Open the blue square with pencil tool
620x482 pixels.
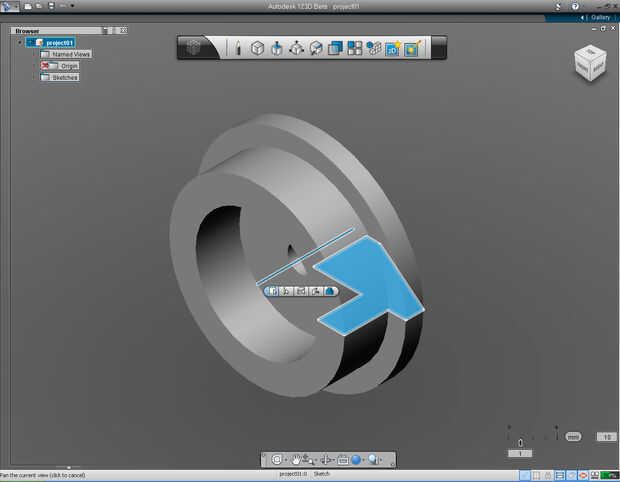tap(412, 48)
